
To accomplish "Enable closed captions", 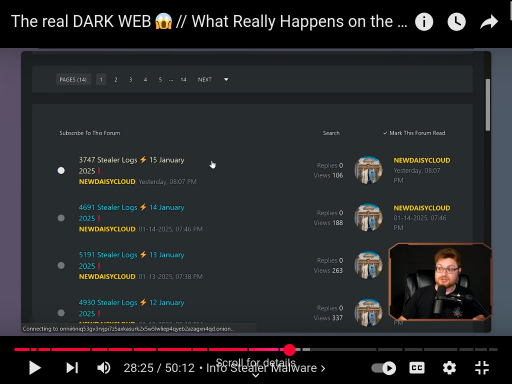I will click(417, 368).
